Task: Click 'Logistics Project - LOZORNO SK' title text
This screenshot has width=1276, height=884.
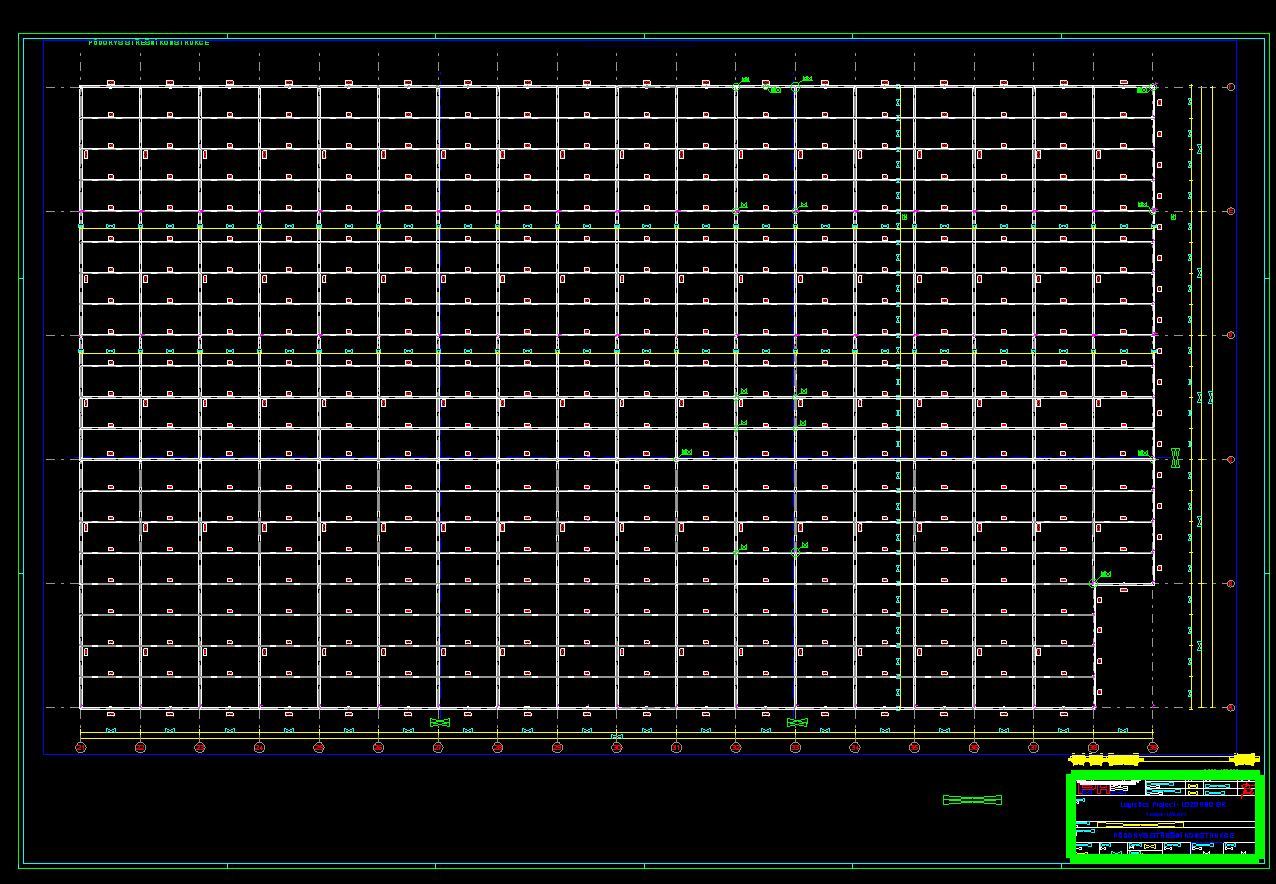Action: click(x=1172, y=804)
